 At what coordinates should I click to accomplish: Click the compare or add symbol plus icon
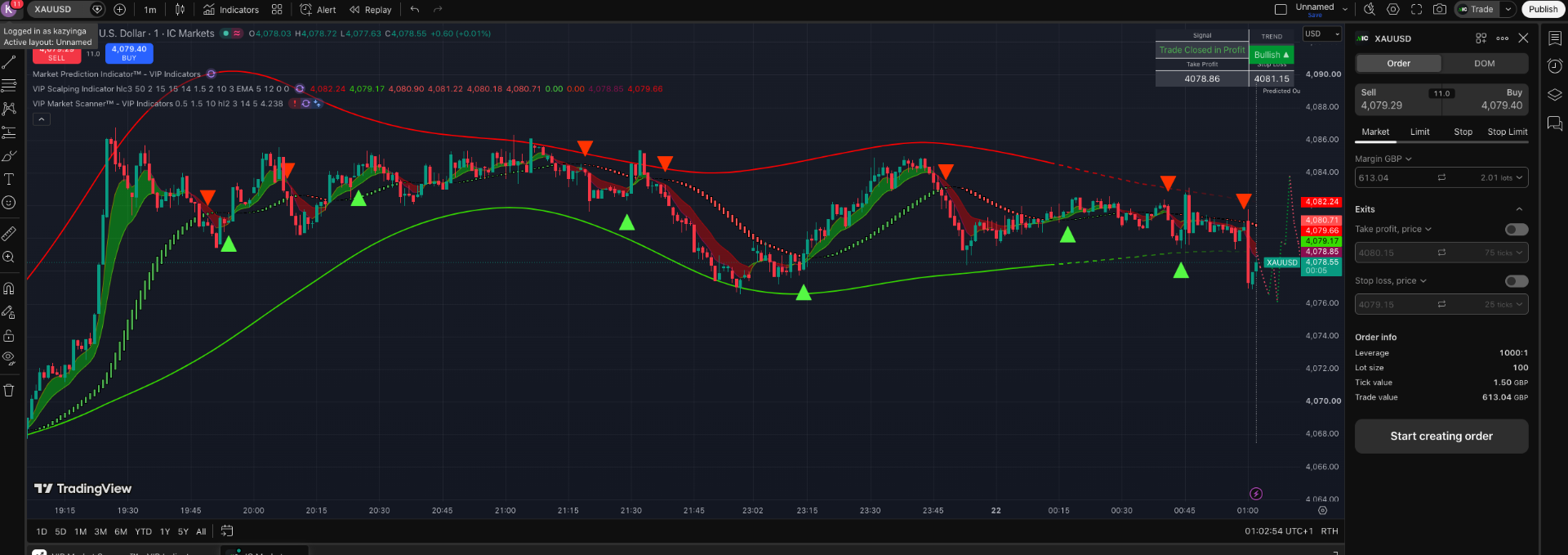(x=119, y=10)
